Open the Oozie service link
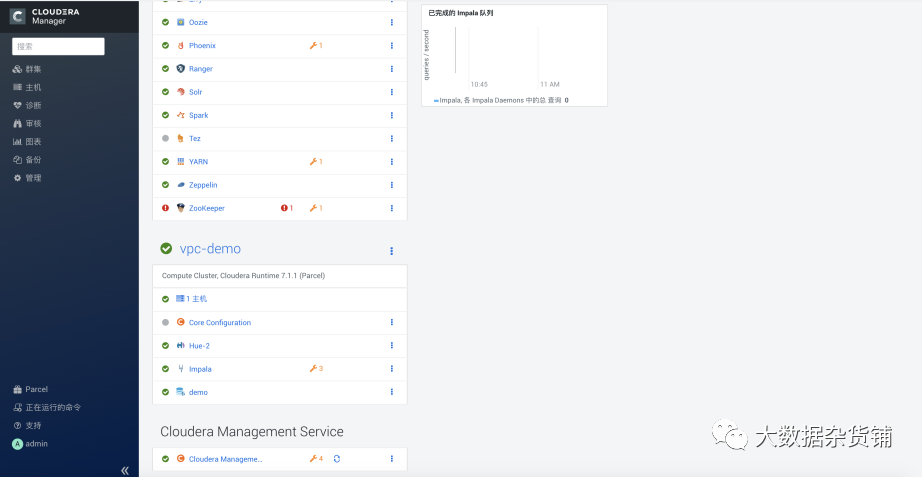The image size is (922, 477). click(198, 22)
